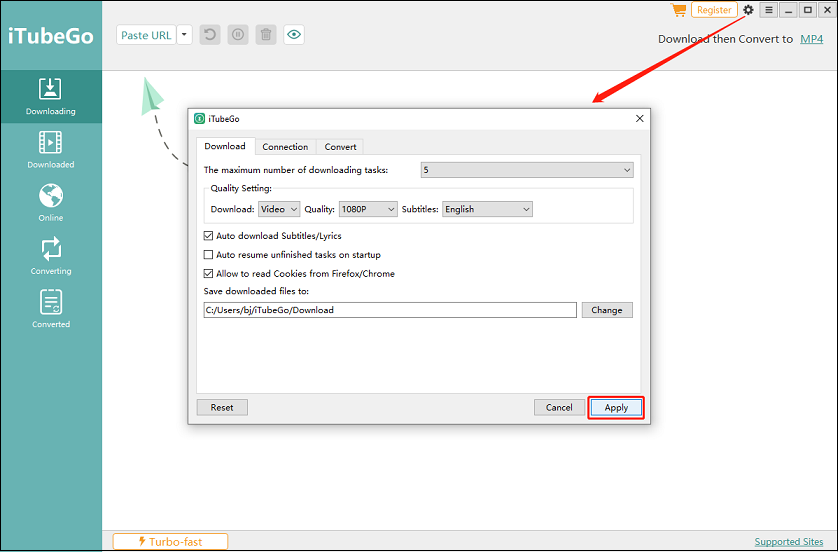
Task: Click the MP4 format link
Action: (x=811, y=39)
